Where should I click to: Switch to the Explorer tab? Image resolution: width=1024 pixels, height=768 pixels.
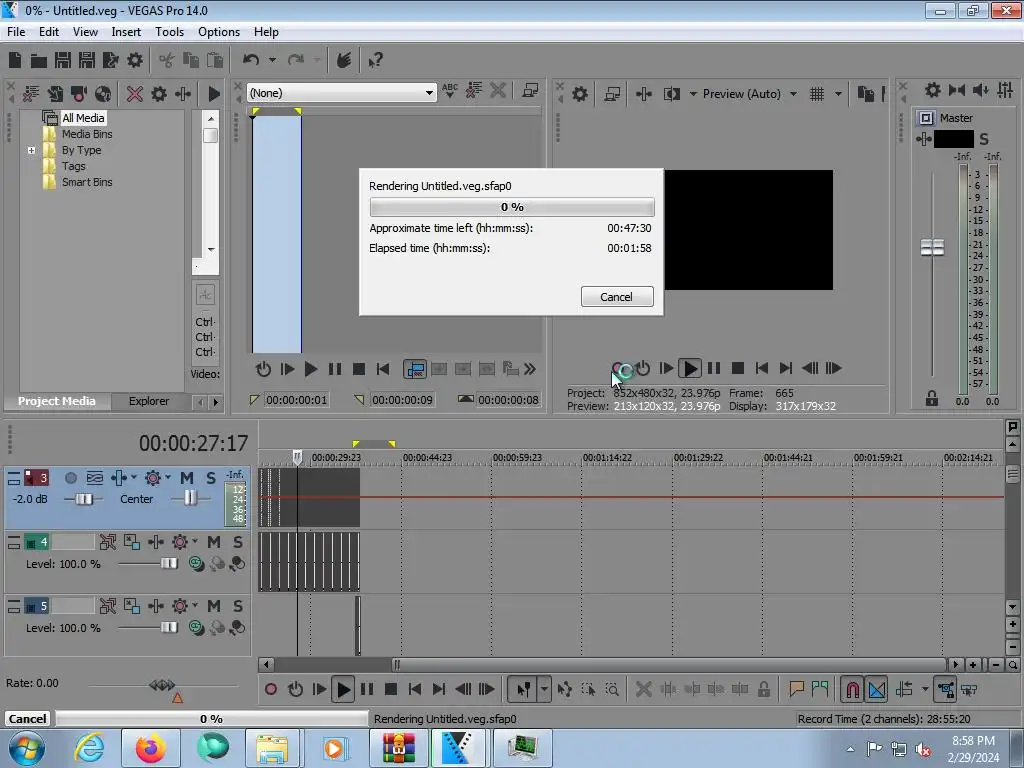click(149, 401)
